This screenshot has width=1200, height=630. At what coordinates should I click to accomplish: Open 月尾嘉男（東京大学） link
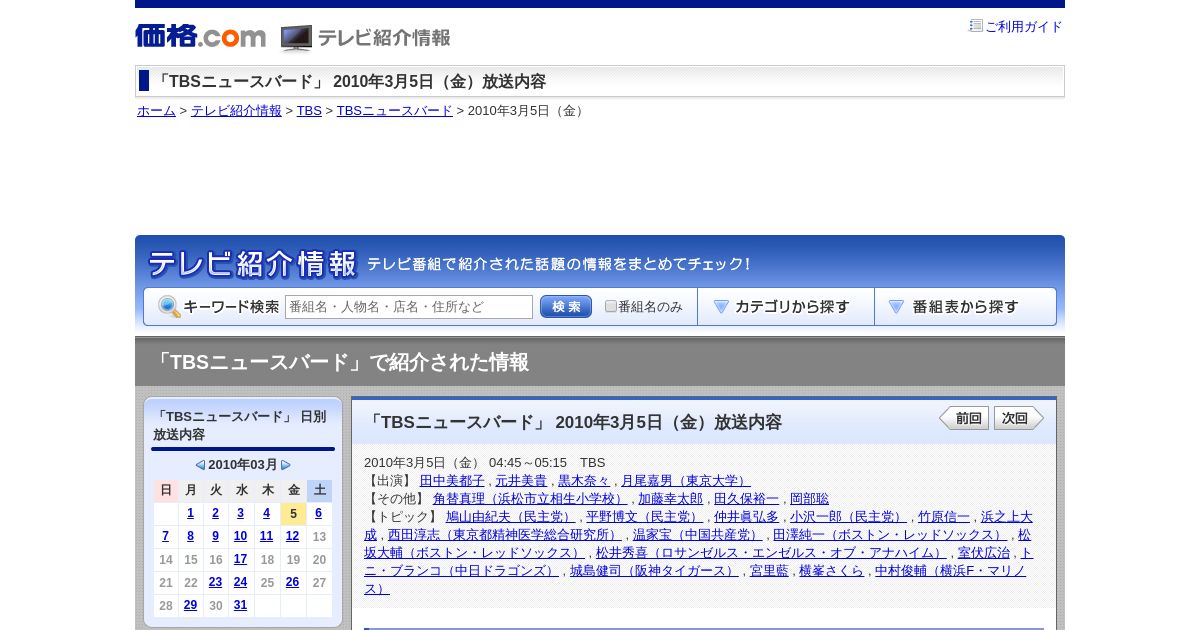[685, 481]
